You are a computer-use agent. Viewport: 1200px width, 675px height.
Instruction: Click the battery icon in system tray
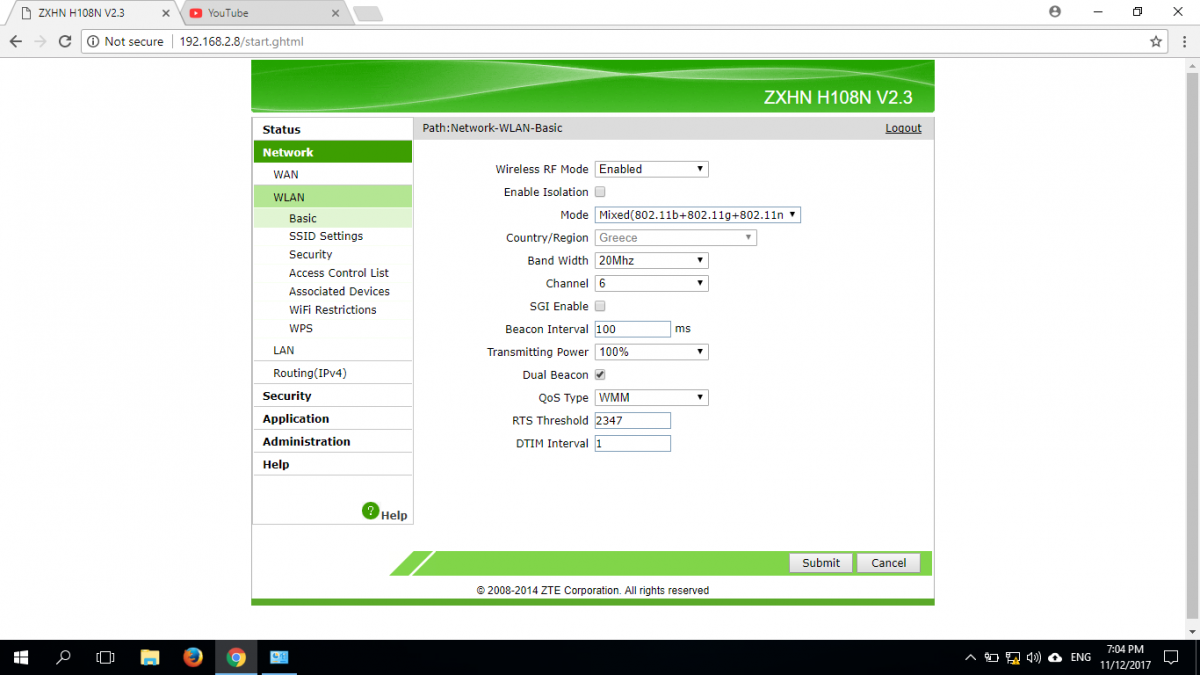[x=991, y=658]
